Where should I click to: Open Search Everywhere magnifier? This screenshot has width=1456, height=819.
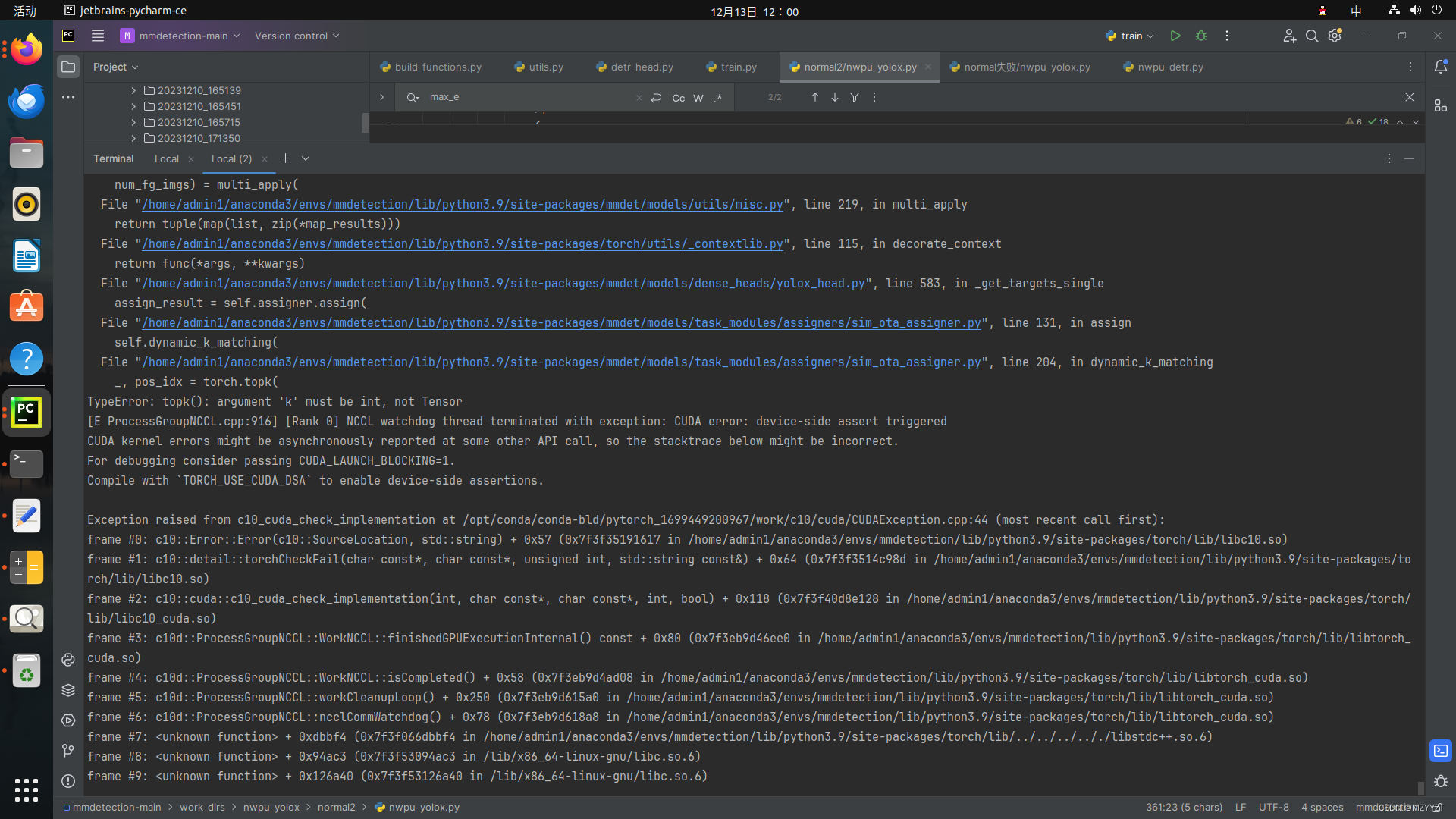(1312, 36)
